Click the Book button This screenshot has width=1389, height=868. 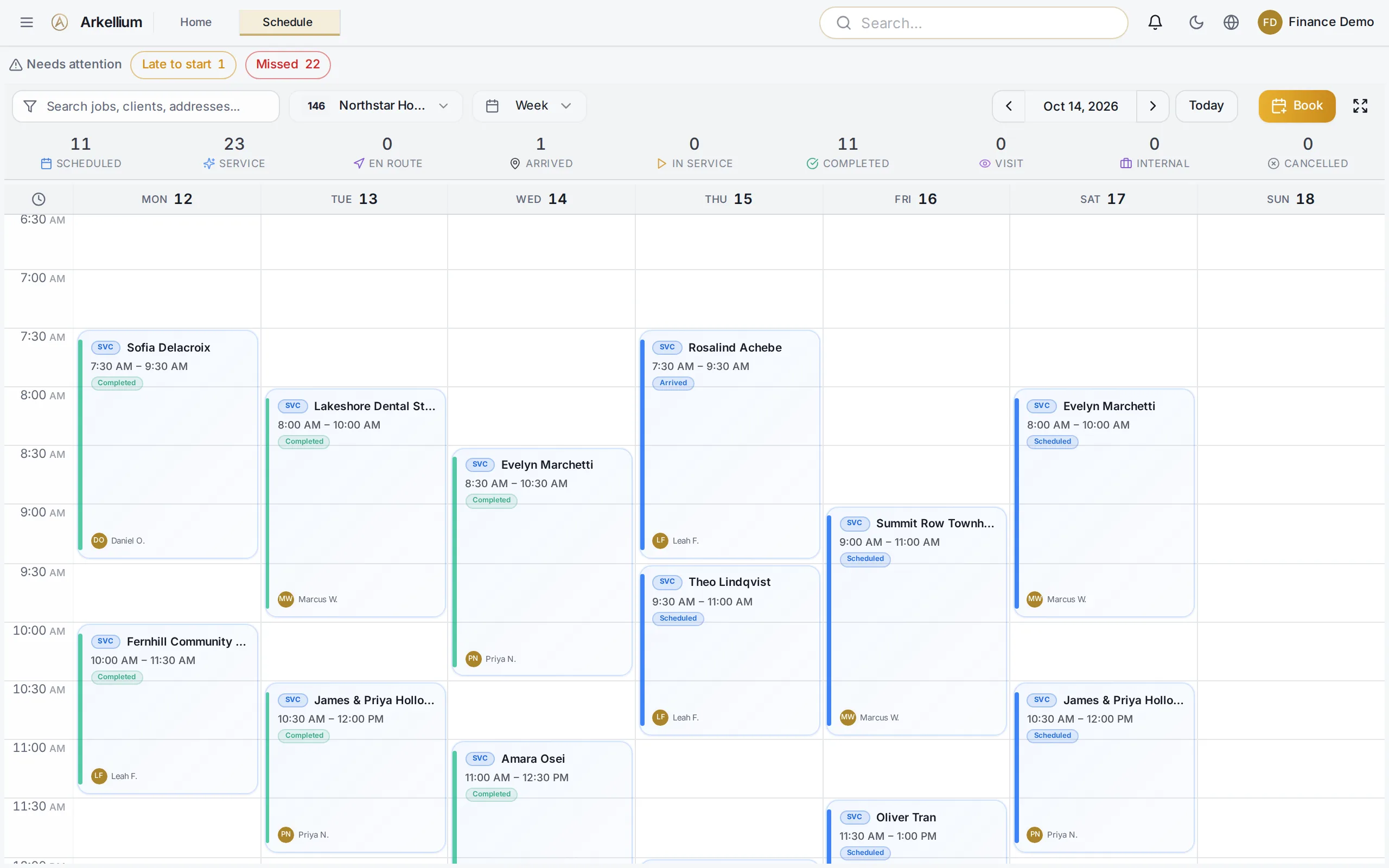pyautogui.click(x=1297, y=106)
